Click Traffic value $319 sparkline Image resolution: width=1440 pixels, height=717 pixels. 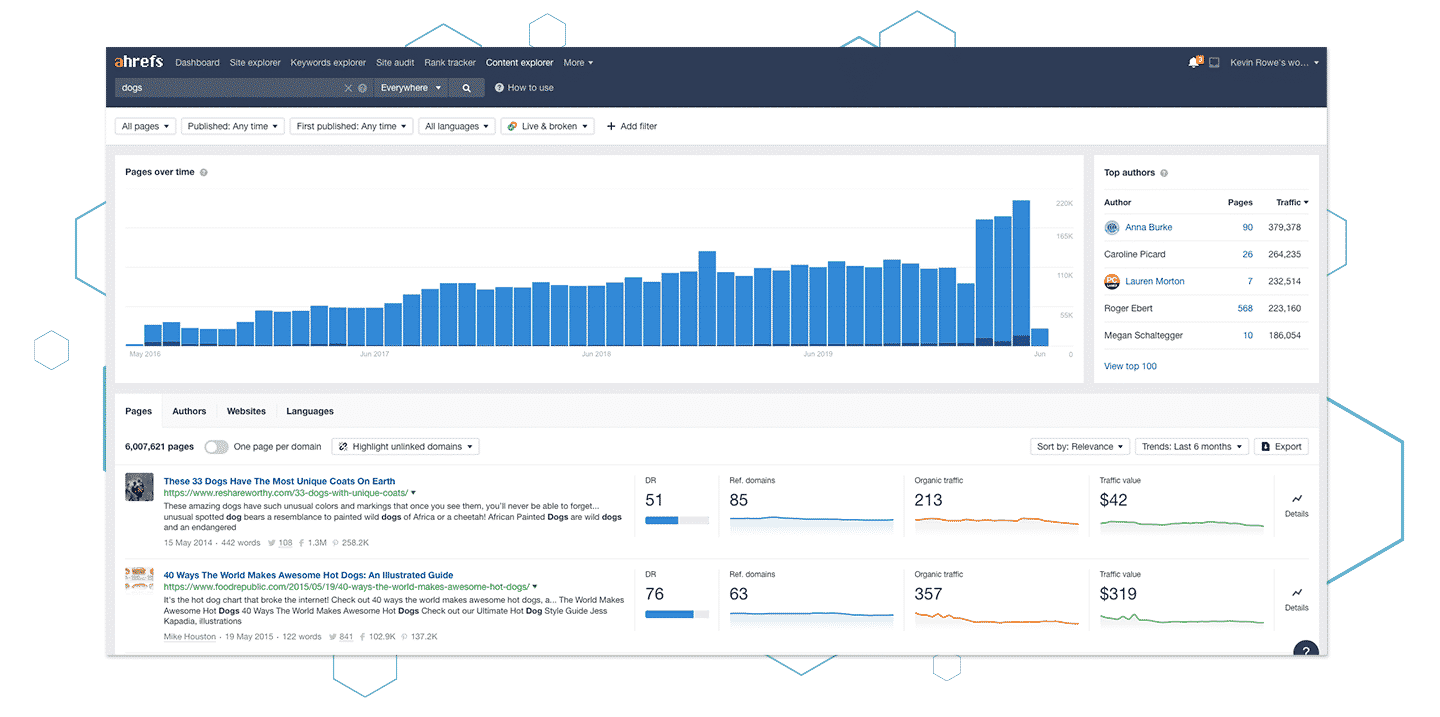(1182, 619)
